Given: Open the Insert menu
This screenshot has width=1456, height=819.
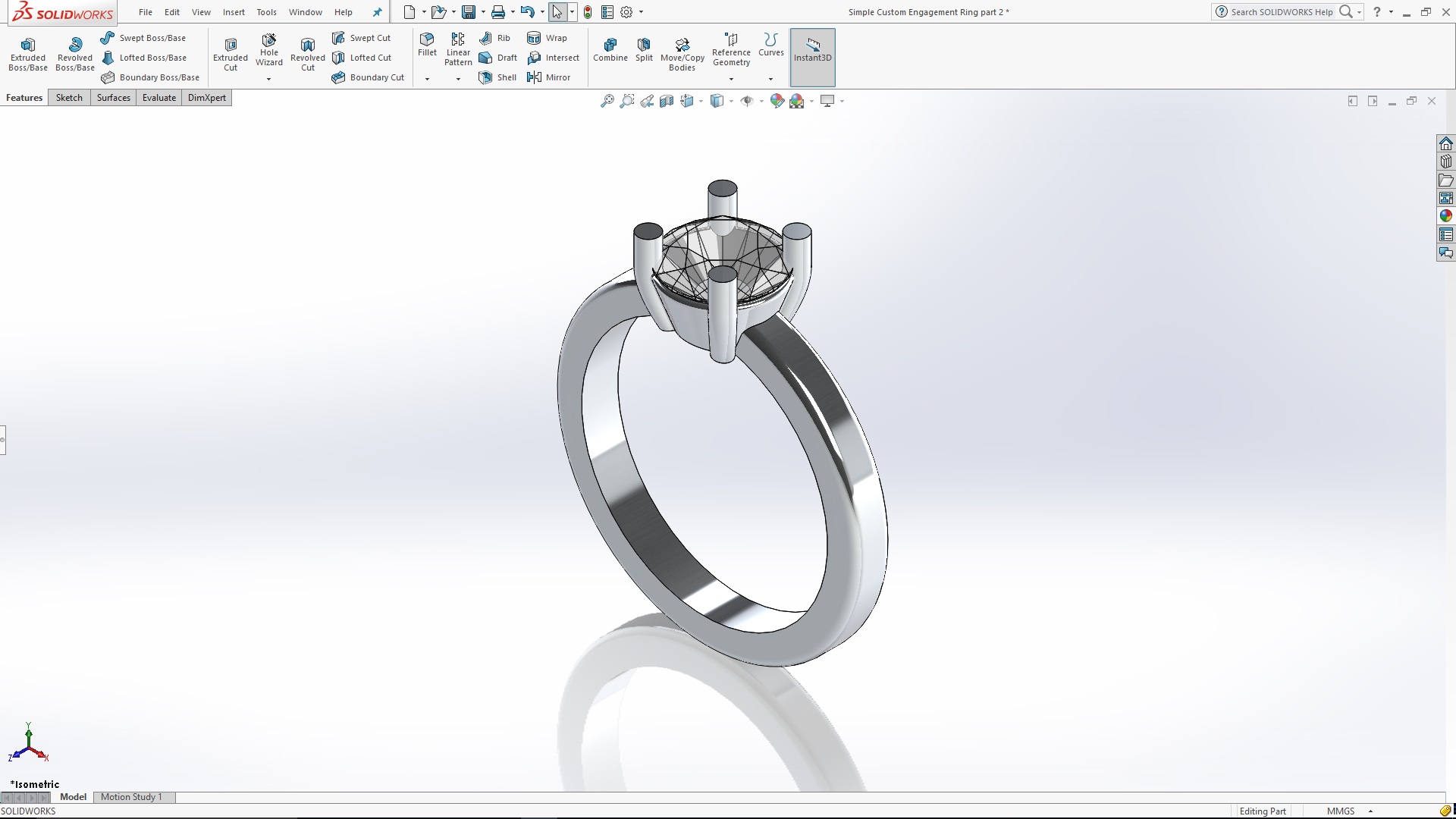Looking at the screenshot, I should [234, 12].
